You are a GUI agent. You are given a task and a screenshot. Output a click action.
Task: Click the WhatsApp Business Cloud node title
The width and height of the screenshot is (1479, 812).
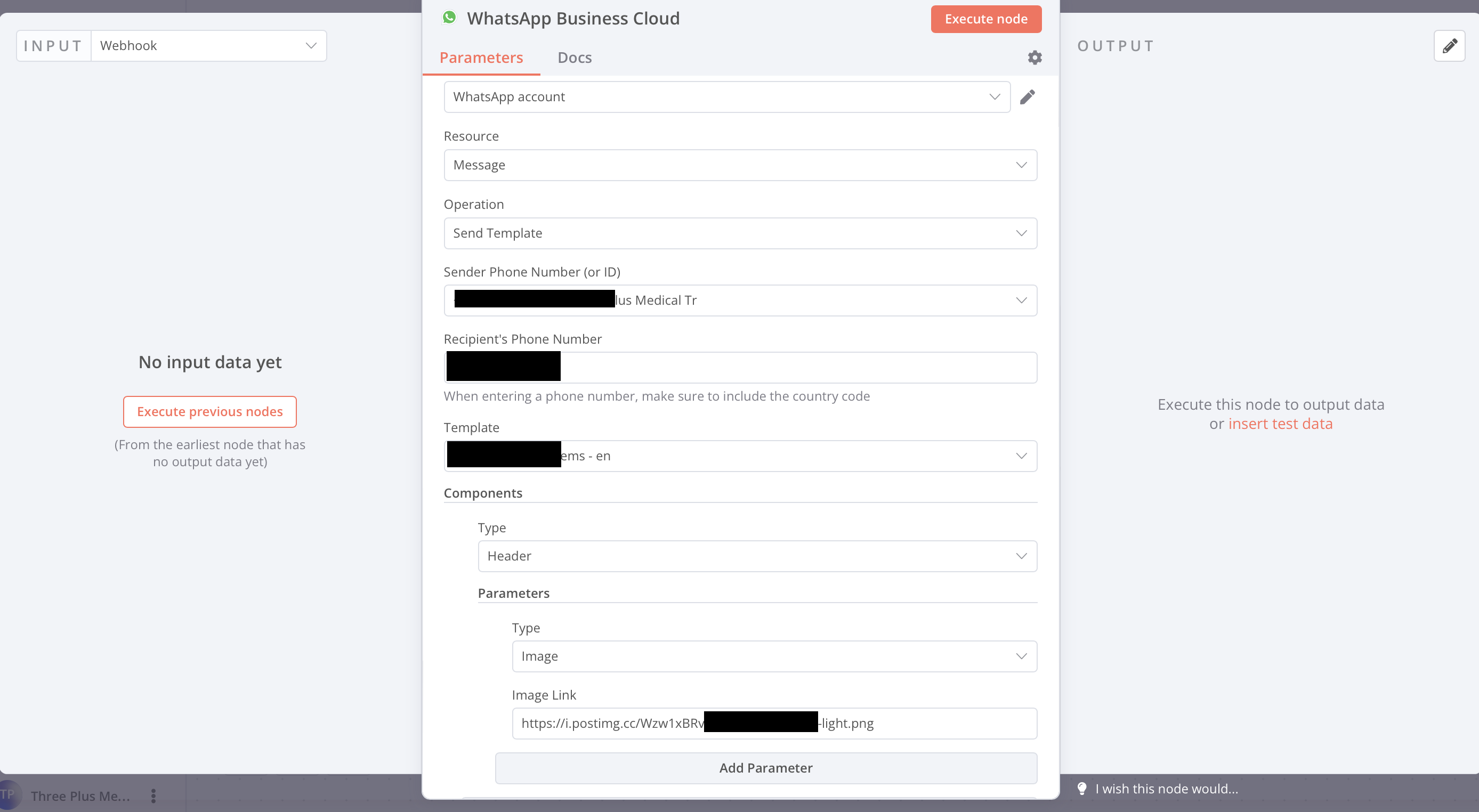tap(573, 18)
